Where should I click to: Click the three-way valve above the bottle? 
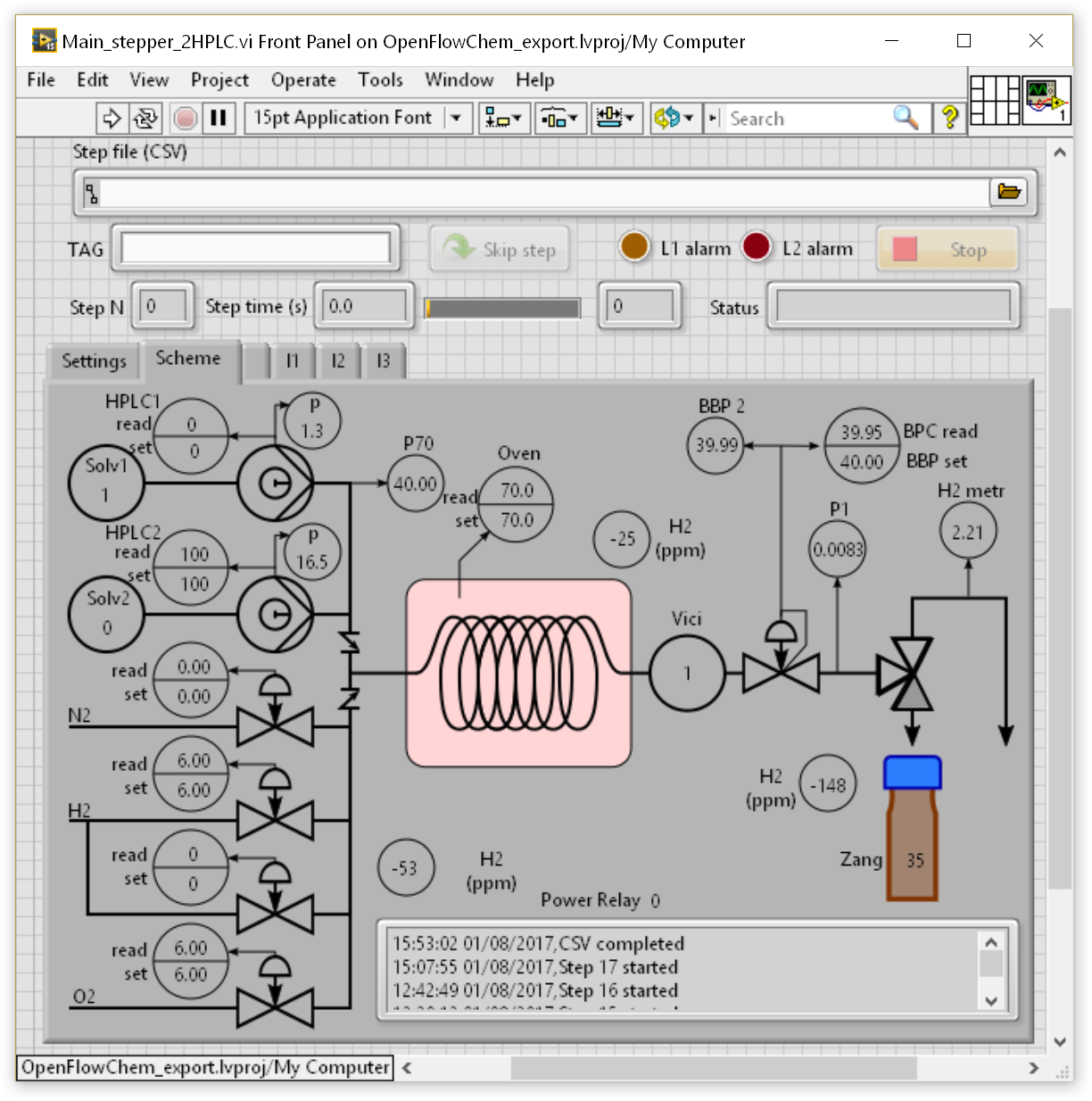[x=908, y=674]
